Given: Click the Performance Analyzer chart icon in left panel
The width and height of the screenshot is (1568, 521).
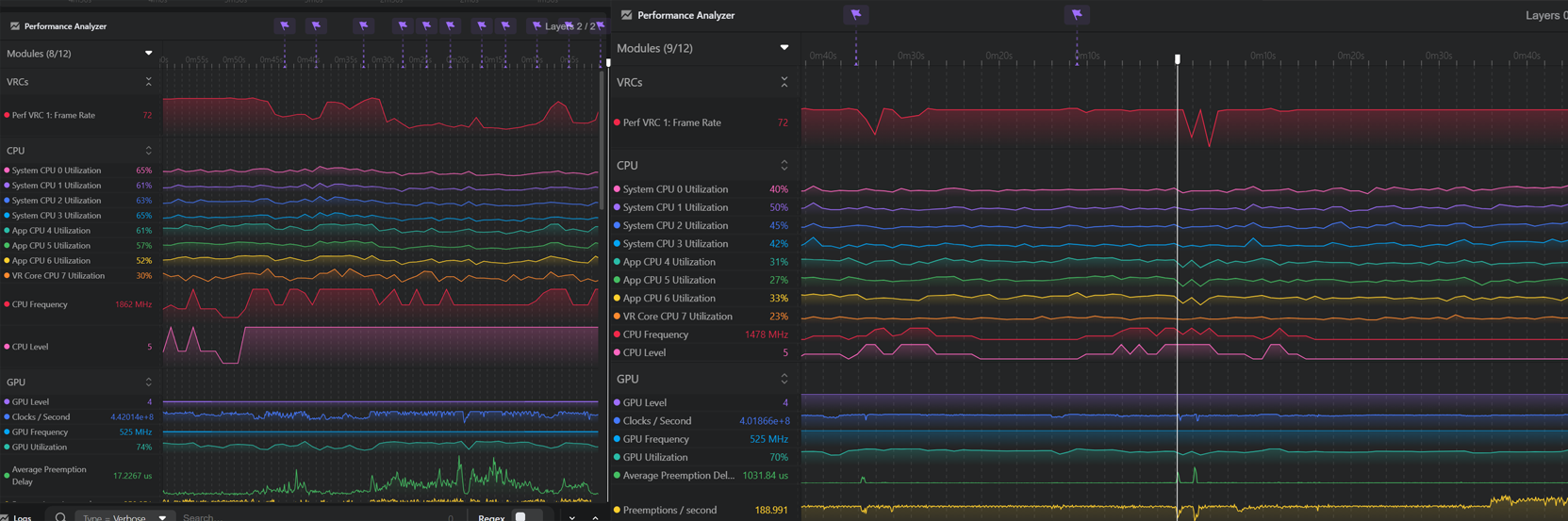Looking at the screenshot, I should tap(14, 26).
